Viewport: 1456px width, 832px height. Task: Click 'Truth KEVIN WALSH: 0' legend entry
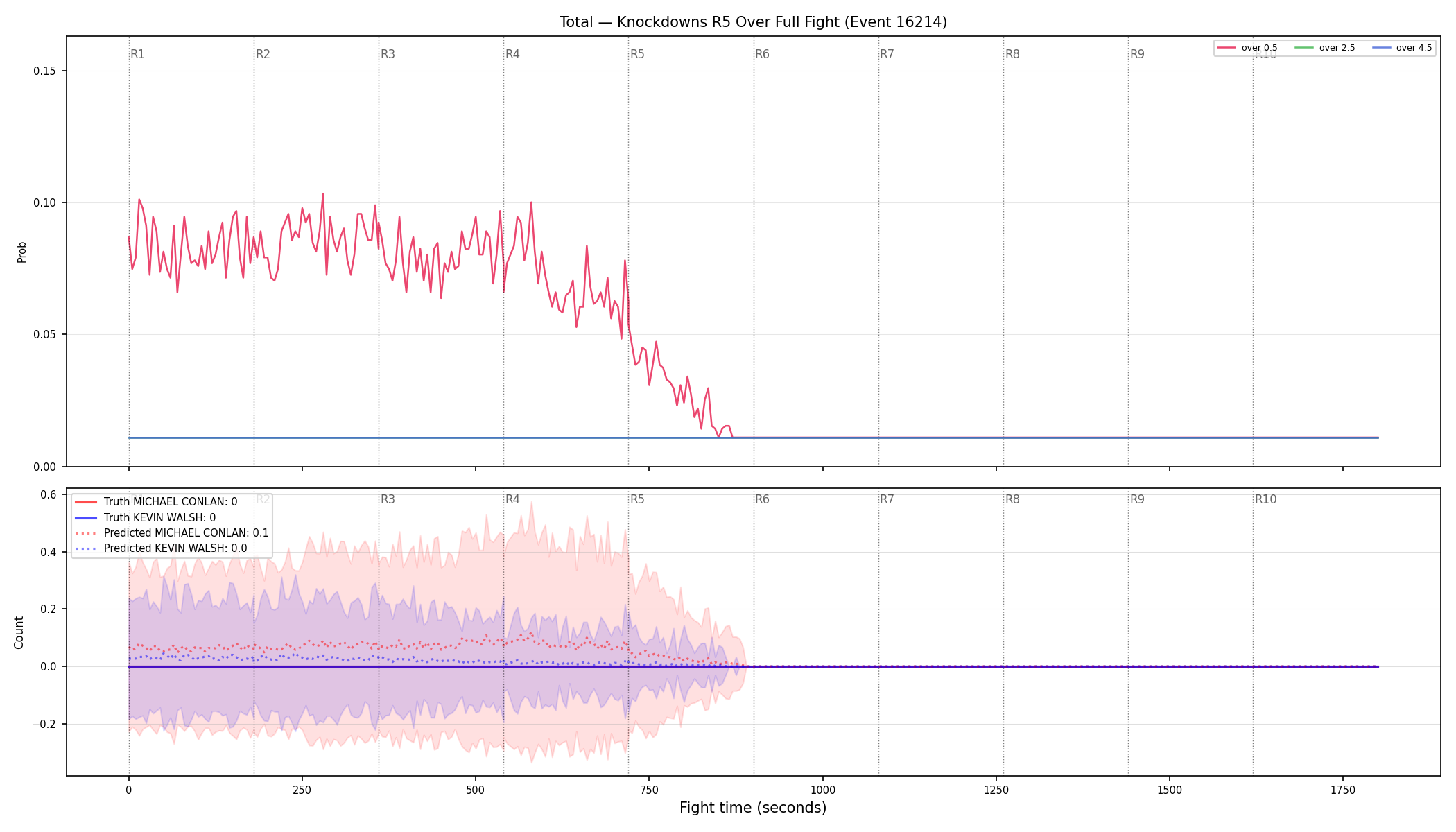point(145,518)
